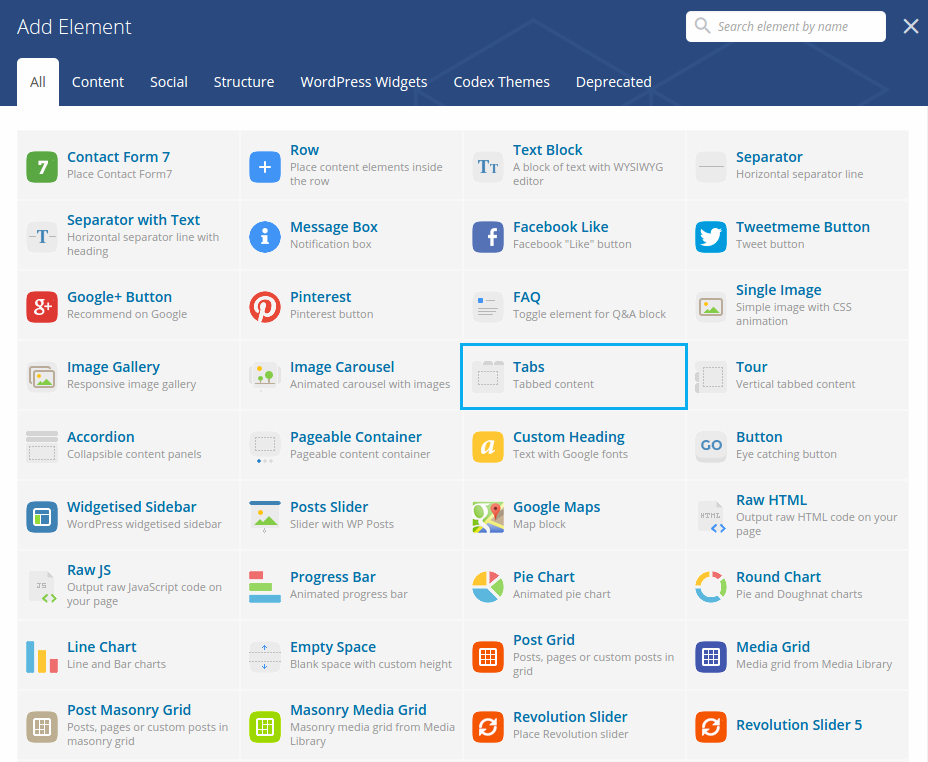Switch to the Deprecated tab
The width and height of the screenshot is (928, 762).
pos(613,82)
